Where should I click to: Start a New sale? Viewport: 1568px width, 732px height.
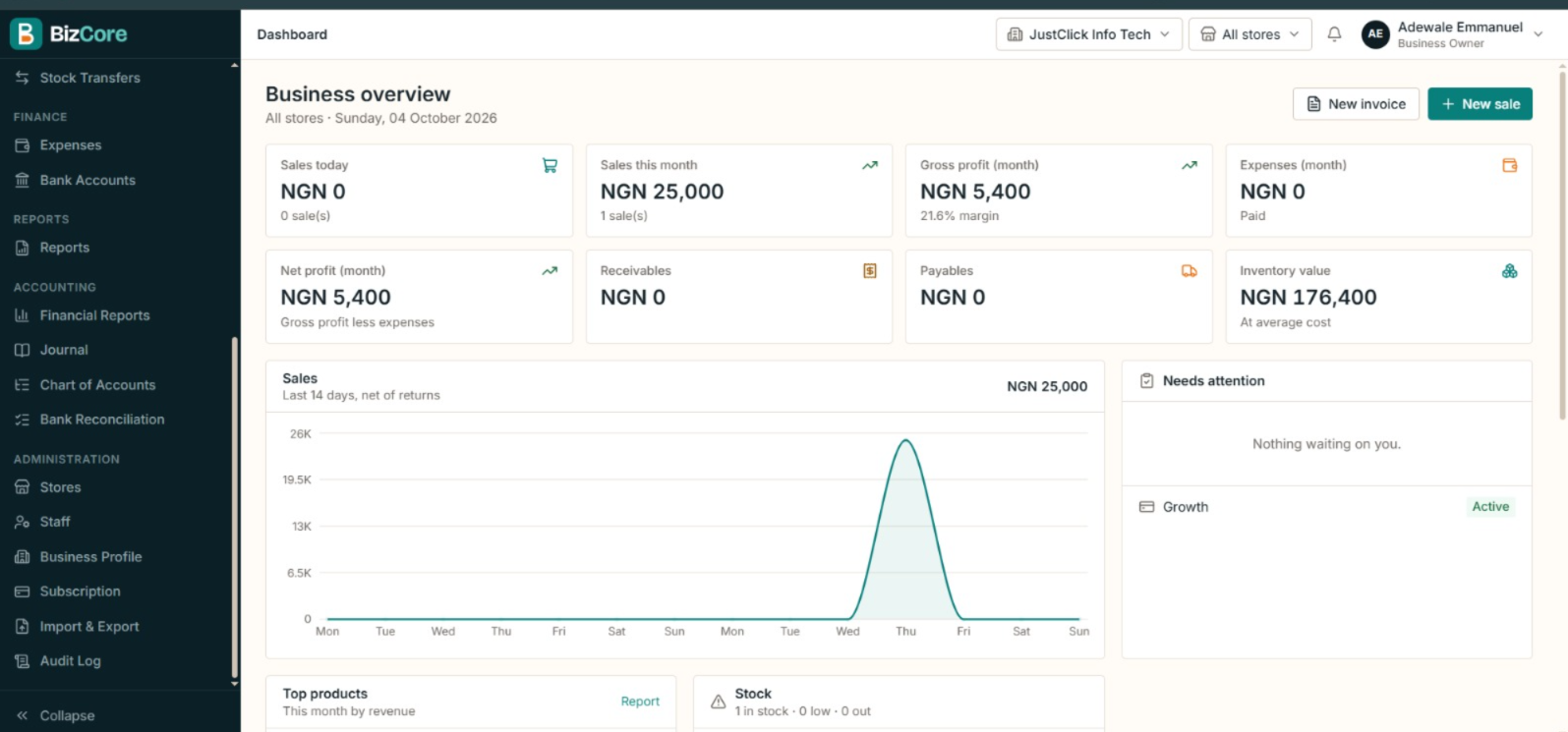point(1480,104)
